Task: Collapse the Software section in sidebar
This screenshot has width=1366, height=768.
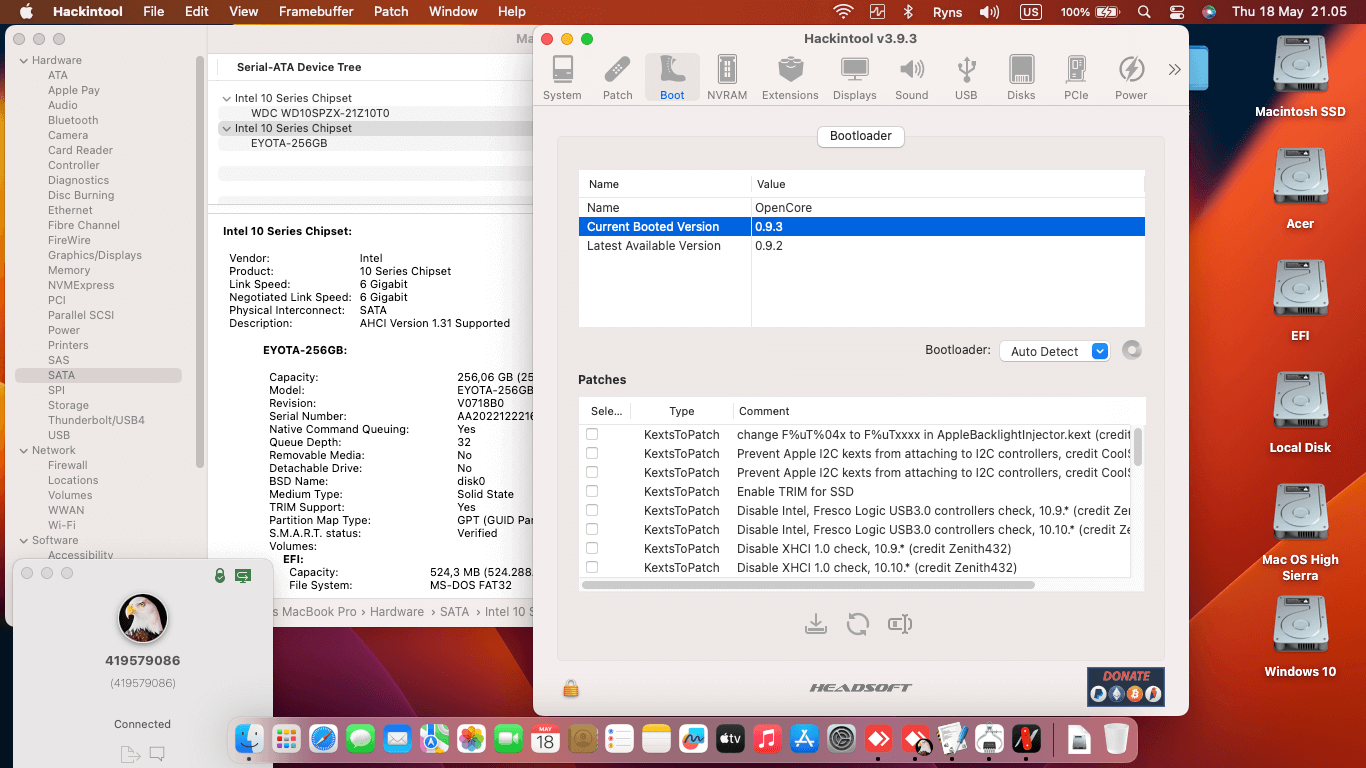Action: [23, 540]
